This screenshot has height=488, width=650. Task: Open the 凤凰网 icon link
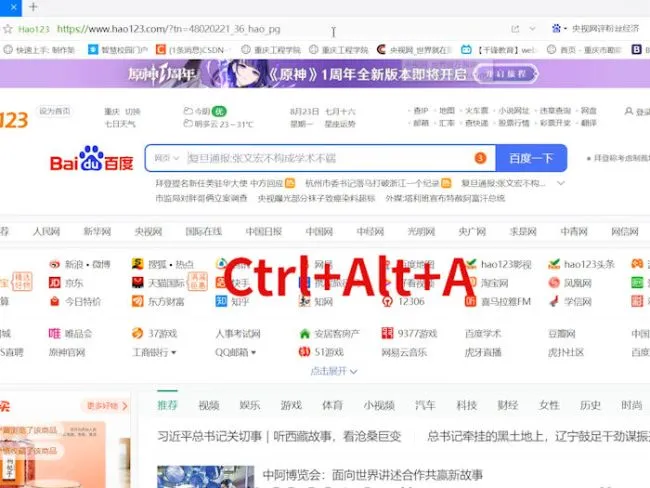pyautogui.click(x=554, y=283)
